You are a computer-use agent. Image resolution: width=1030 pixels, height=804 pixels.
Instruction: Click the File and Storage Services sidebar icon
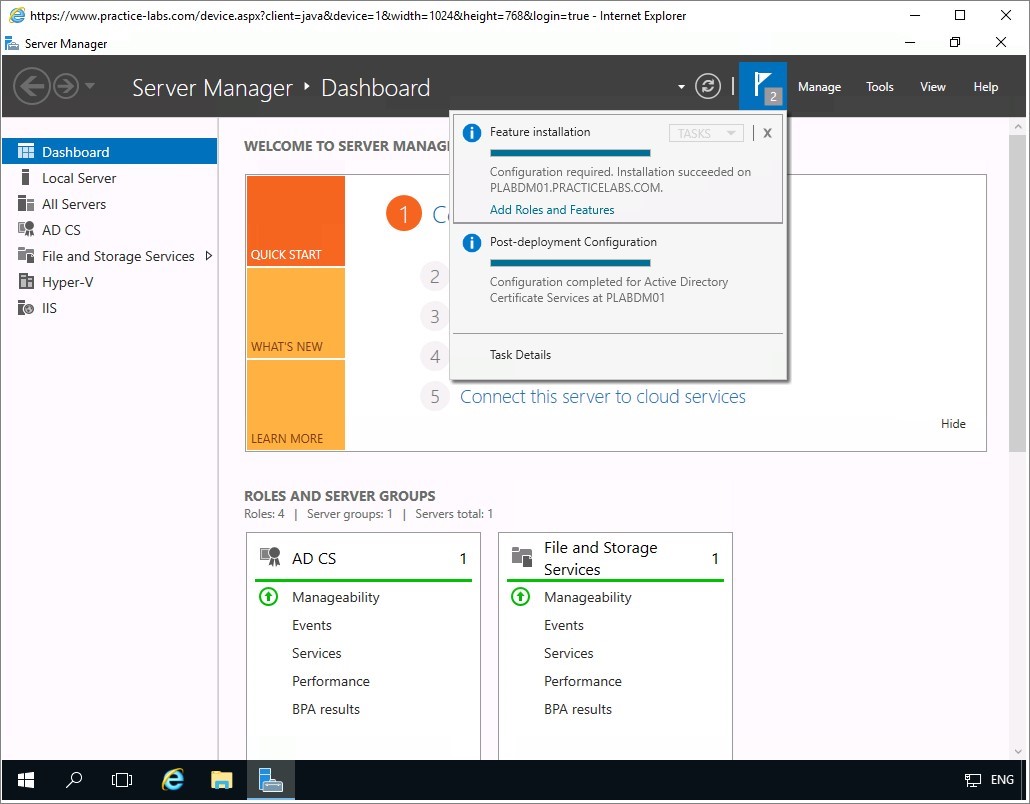(26, 255)
